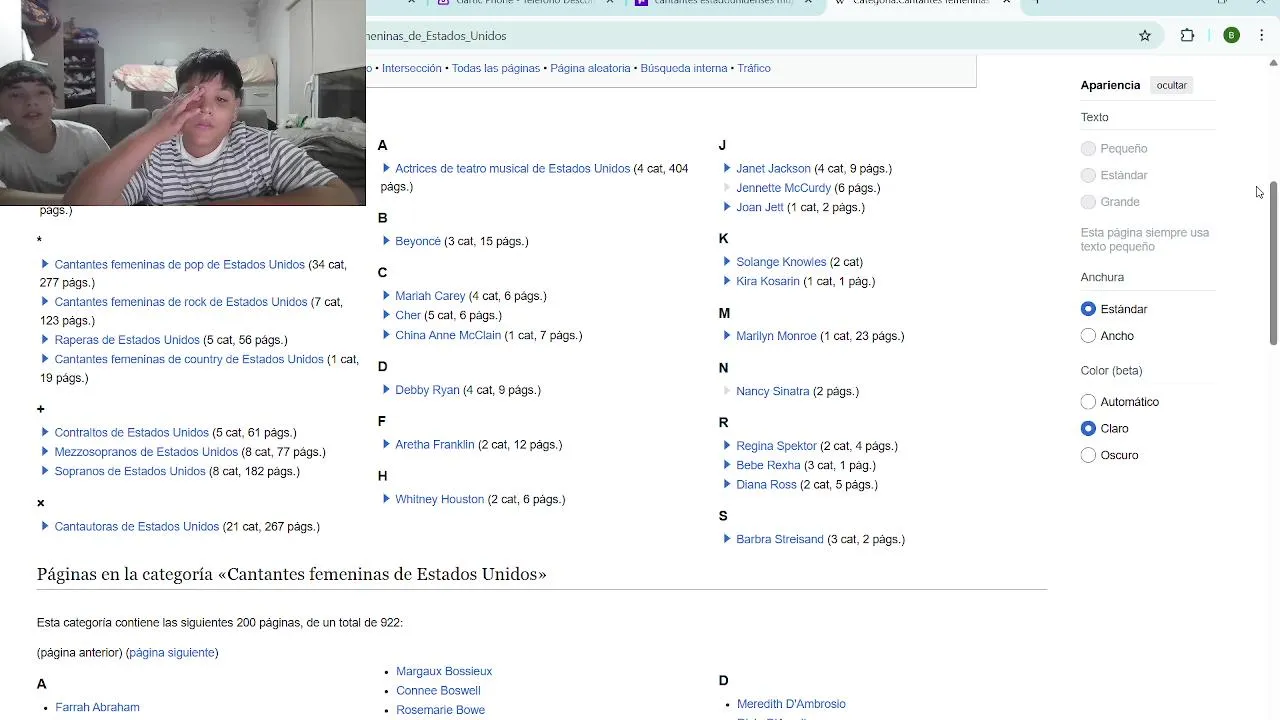Choose Estándar under Anchura
1280x720 pixels.
point(1088,309)
